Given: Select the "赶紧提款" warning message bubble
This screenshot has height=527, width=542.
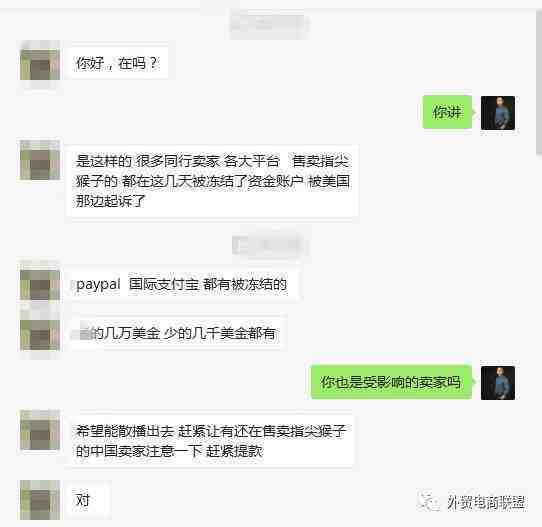Looking at the screenshot, I should point(211,441).
